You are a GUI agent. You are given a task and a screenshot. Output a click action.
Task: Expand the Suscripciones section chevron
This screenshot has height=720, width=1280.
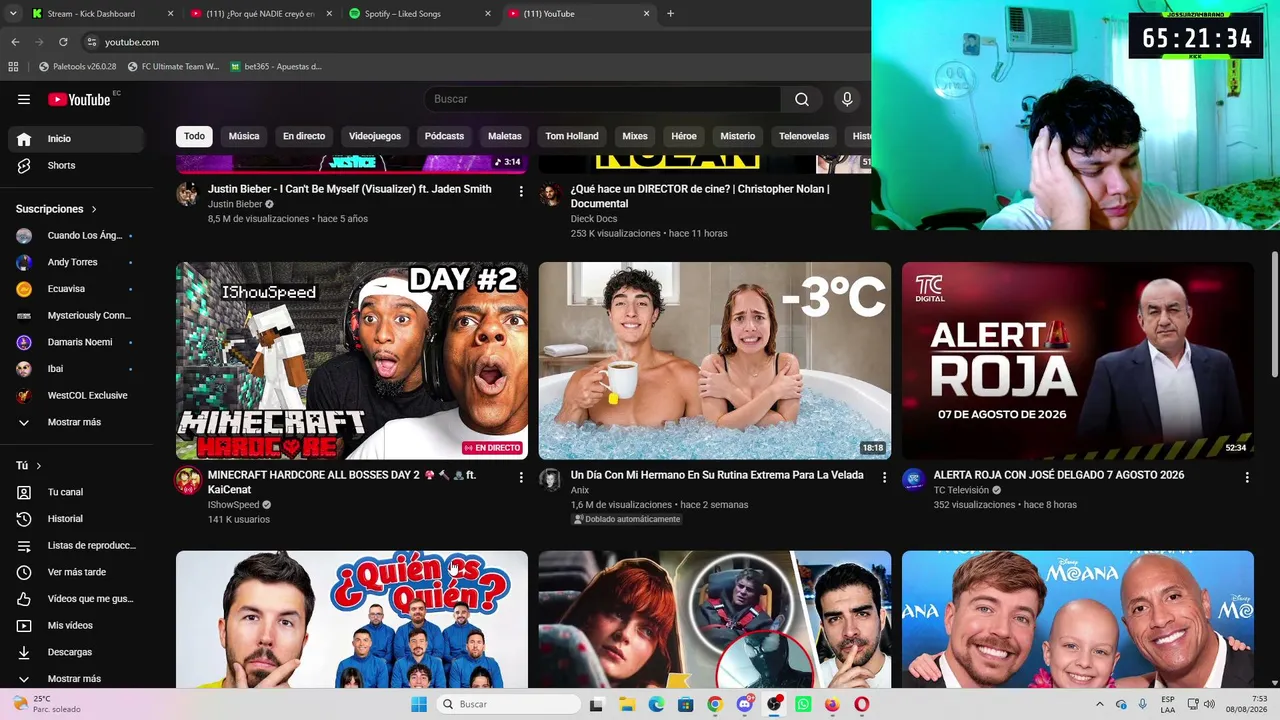point(94,209)
